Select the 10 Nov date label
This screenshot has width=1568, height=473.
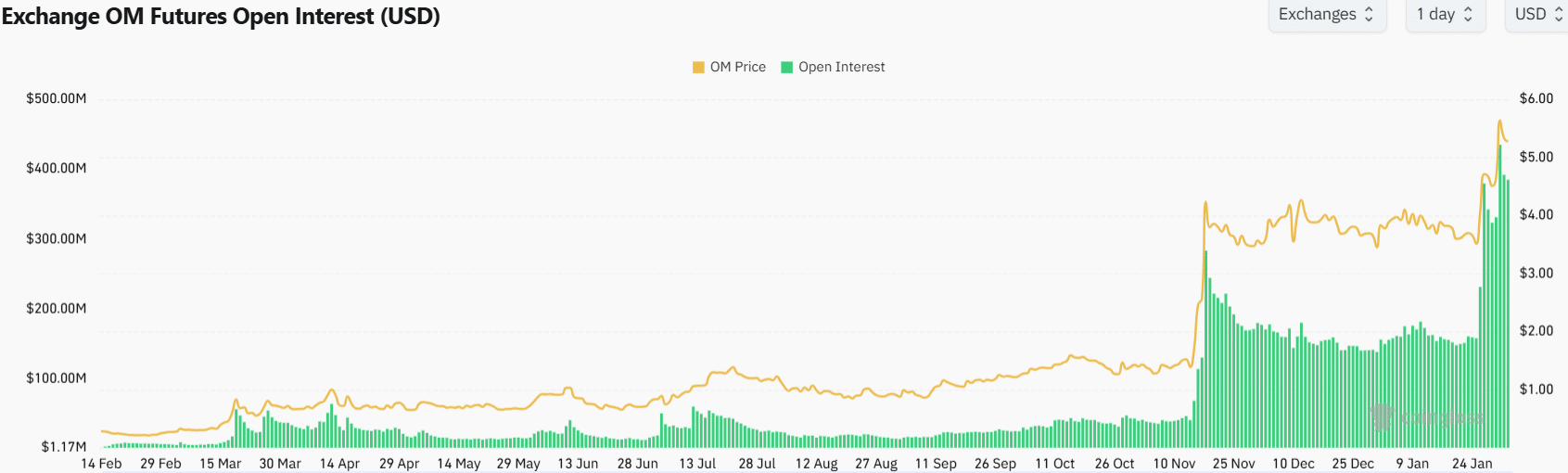point(1174,464)
